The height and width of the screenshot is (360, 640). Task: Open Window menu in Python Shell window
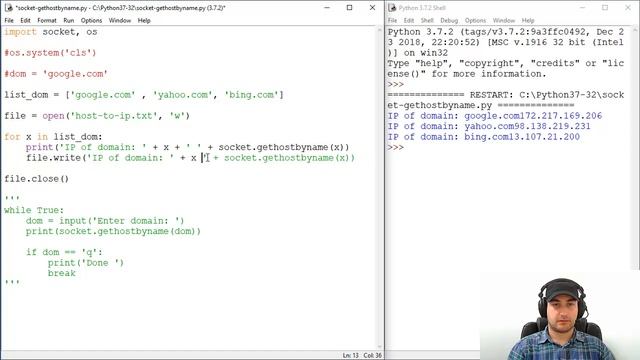click(x=504, y=20)
